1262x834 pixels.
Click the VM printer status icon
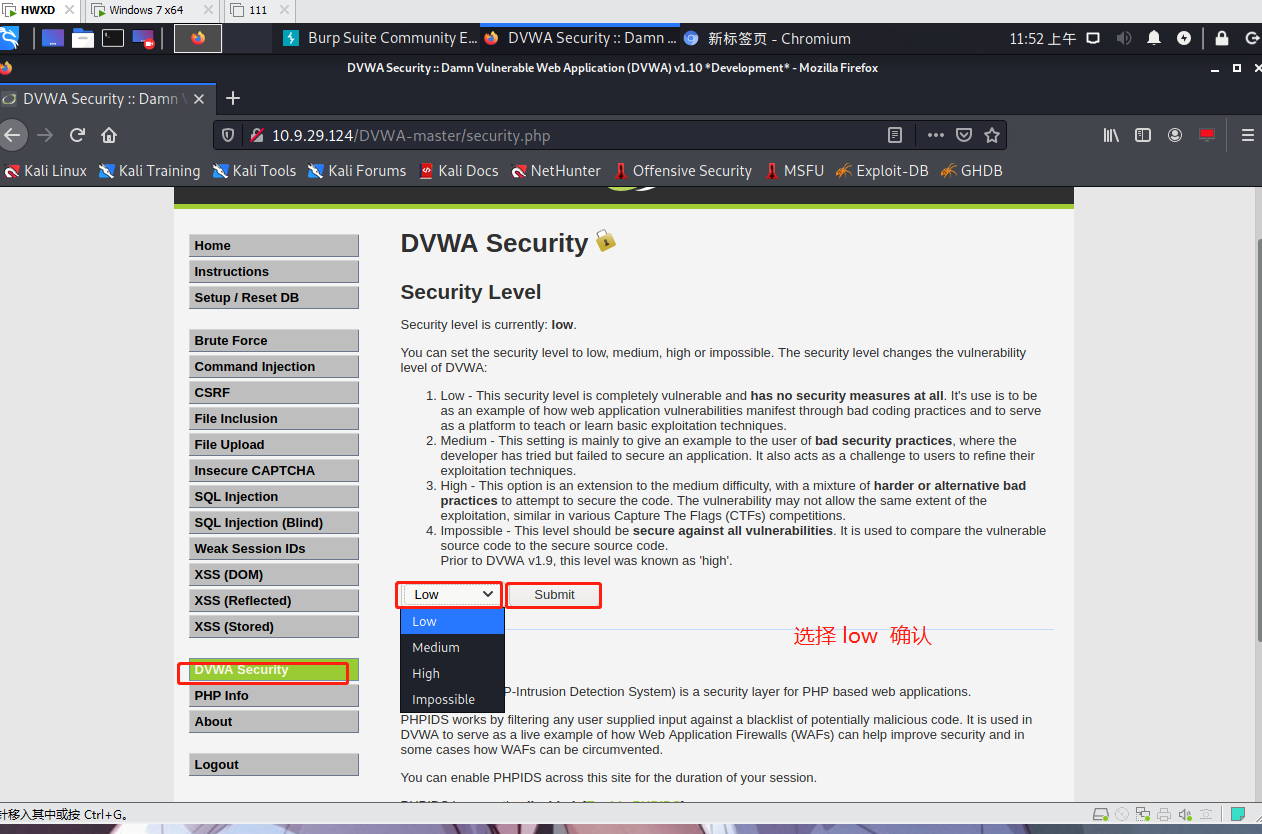click(1166, 814)
